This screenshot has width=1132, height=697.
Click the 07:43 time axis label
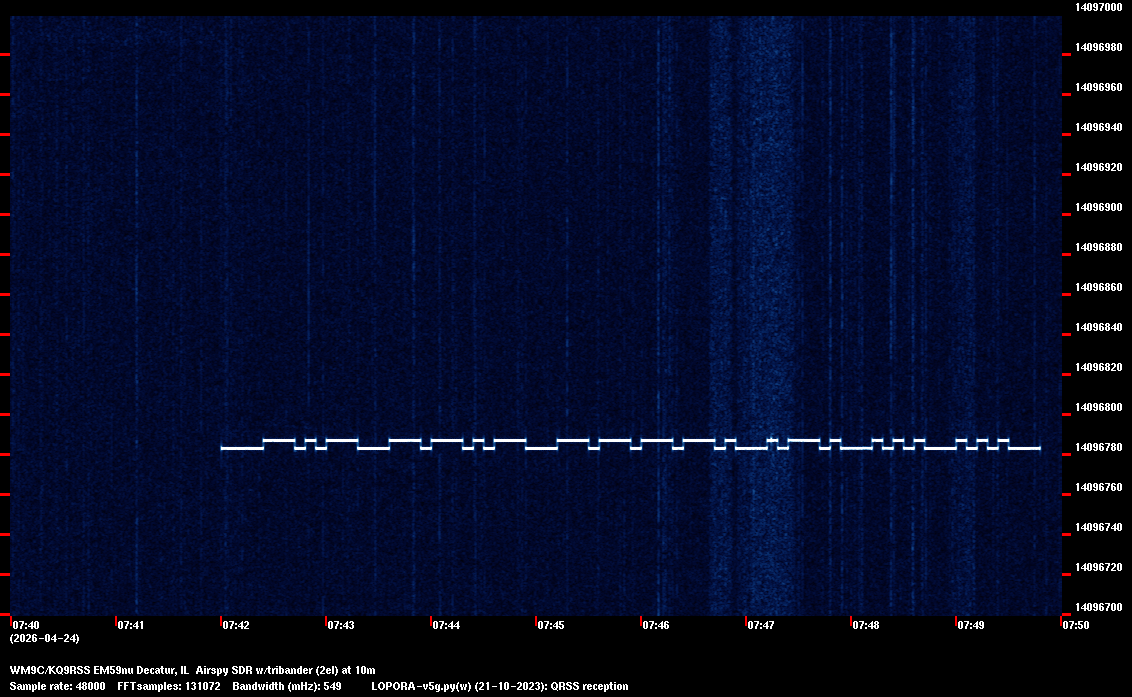click(x=341, y=625)
